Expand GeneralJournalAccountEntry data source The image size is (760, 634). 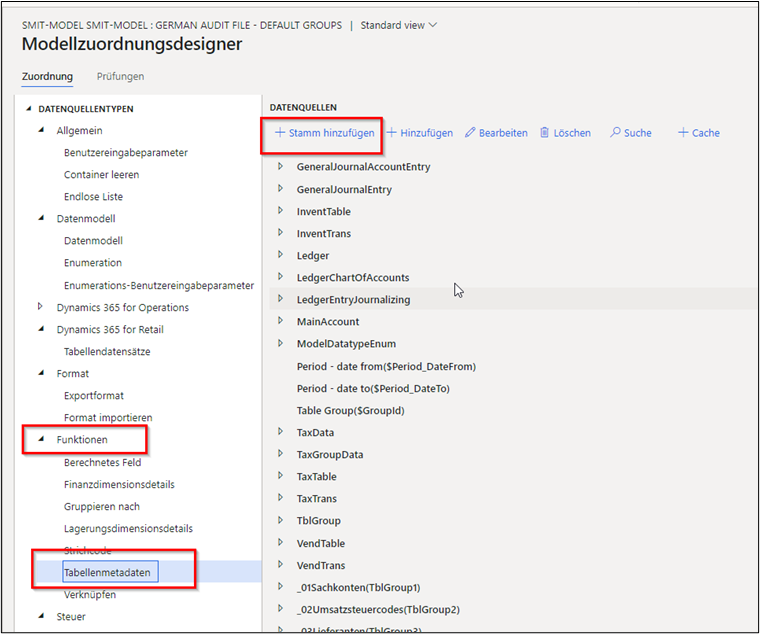coord(280,166)
